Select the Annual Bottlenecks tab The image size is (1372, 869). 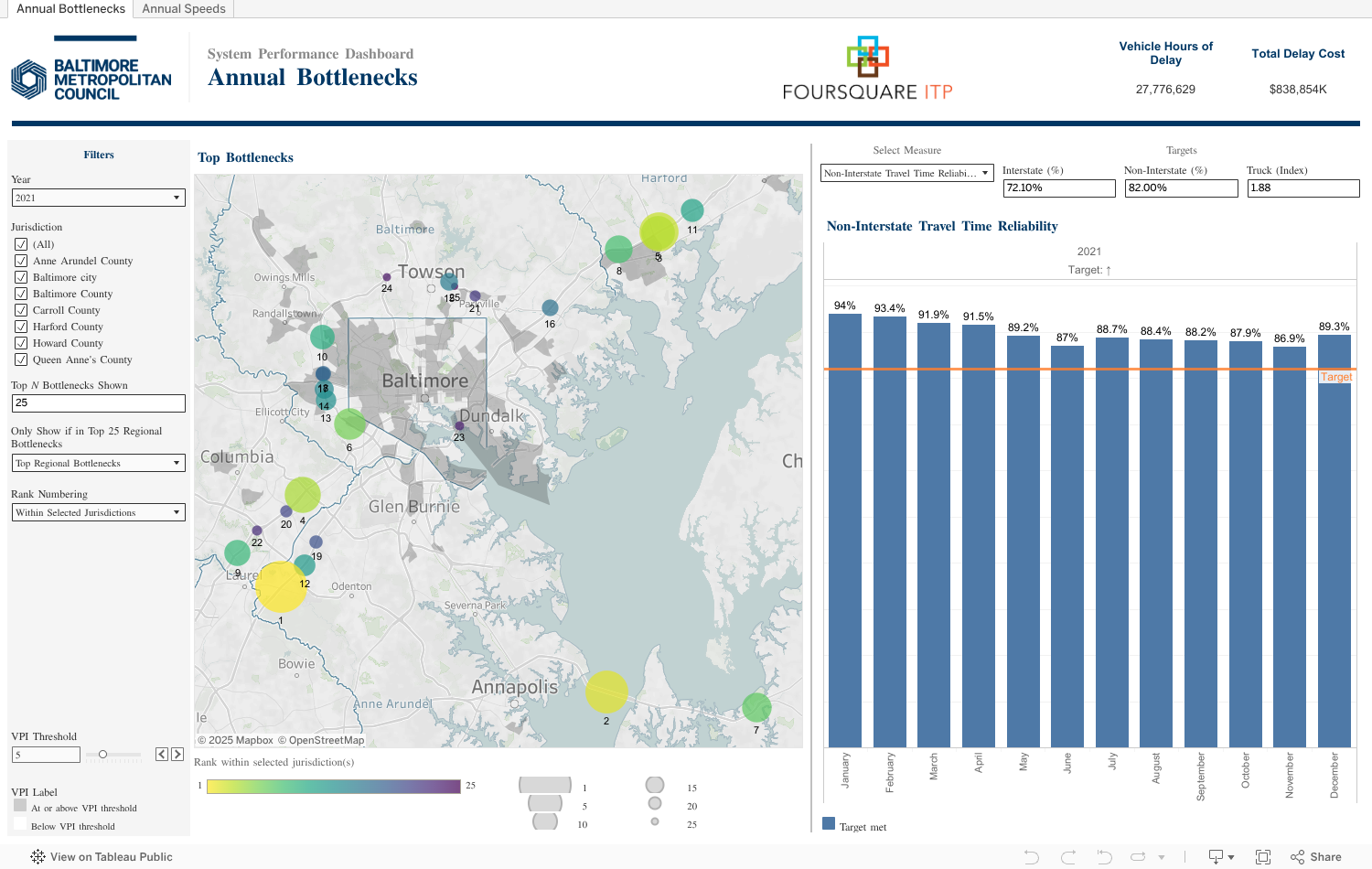tap(70, 9)
